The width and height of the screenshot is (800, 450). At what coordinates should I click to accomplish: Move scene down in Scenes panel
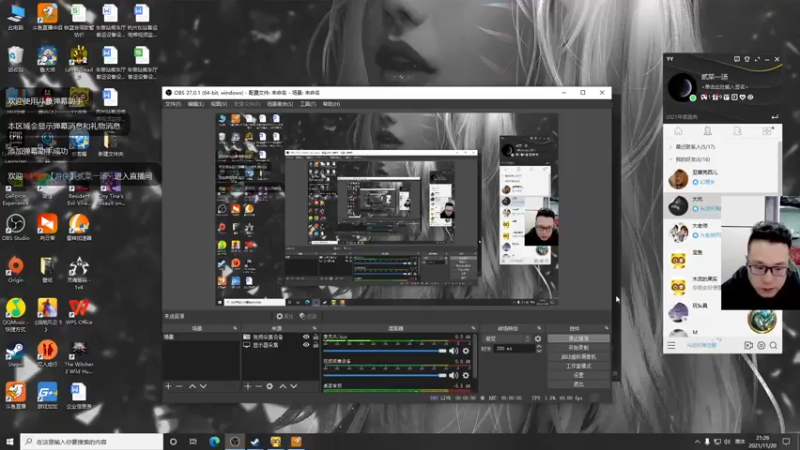pyautogui.click(x=203, y=386)
